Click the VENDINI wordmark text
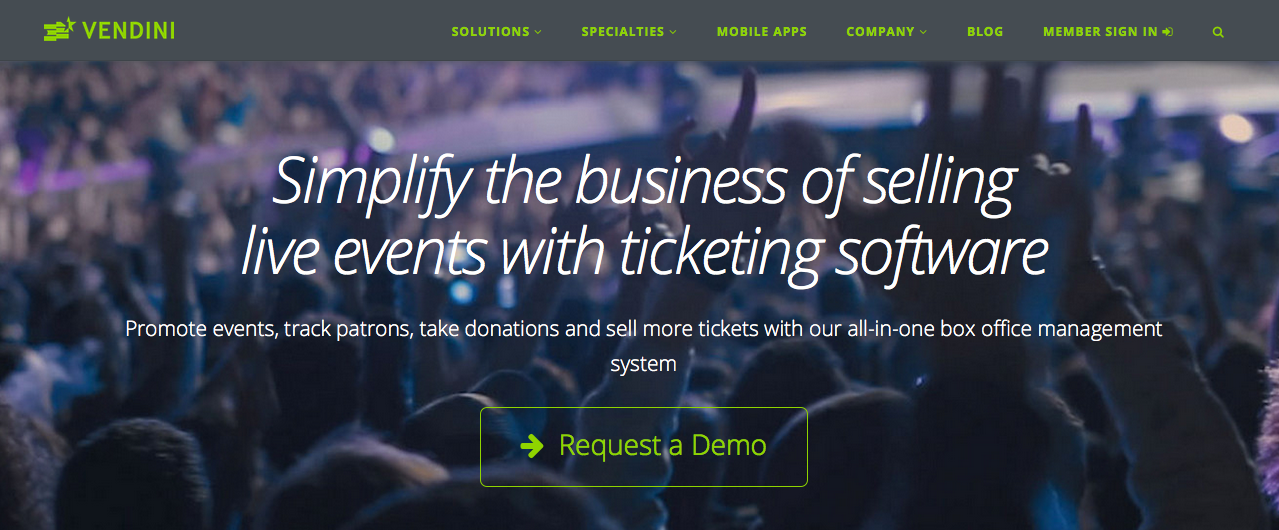This screenshot has width=1279, height=530. click(x=129, y=31)
